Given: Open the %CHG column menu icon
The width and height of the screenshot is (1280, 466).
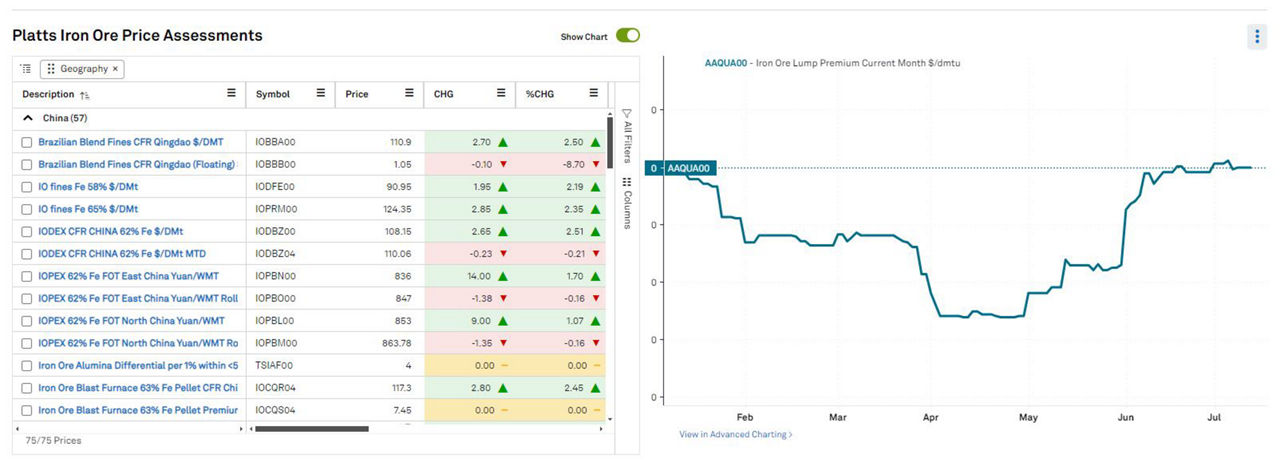Looking at the screenshot, I should (x=593, y=93).
